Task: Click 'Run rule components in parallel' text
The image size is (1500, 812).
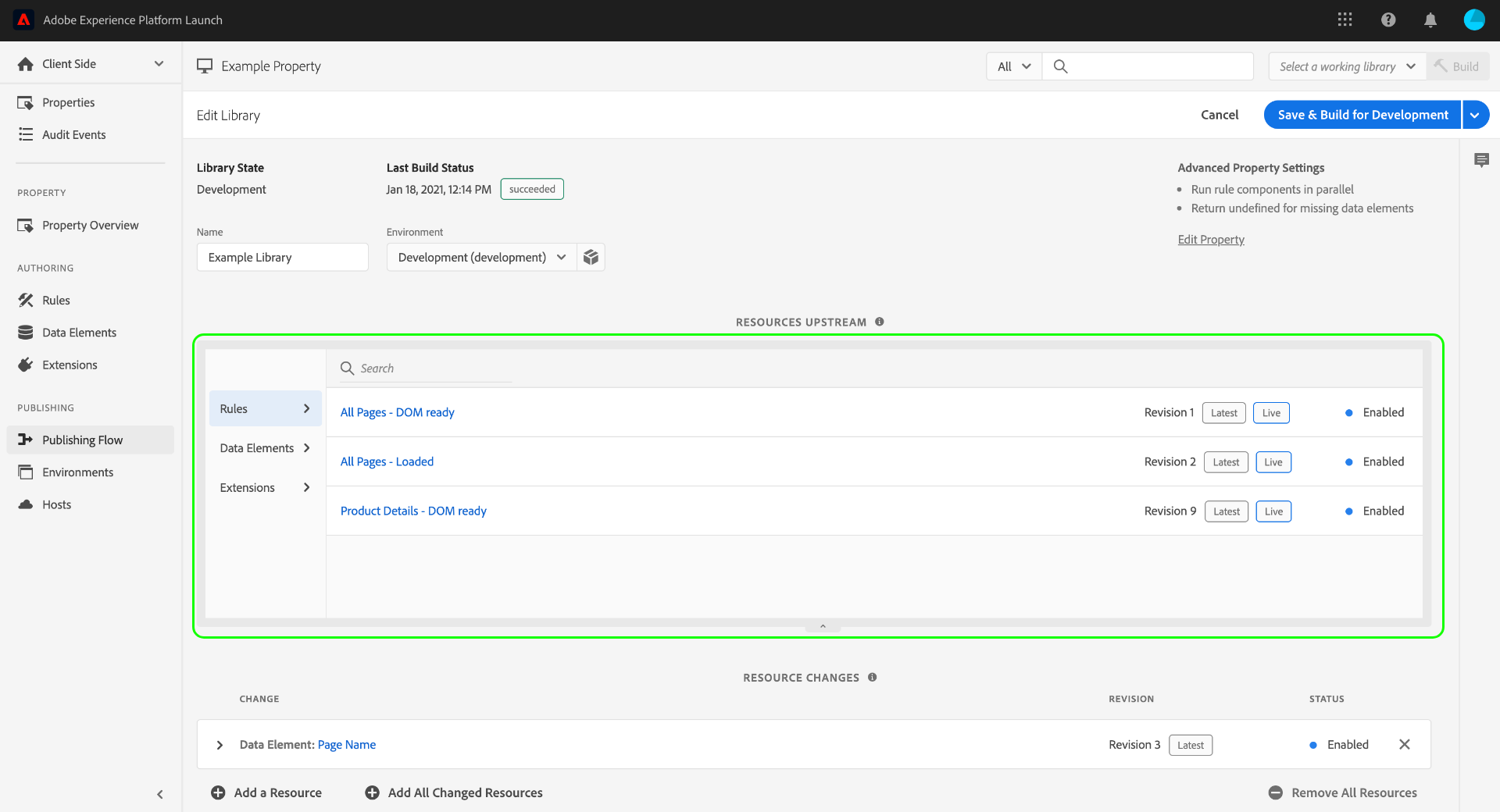Action: [x=1273, y=189]
